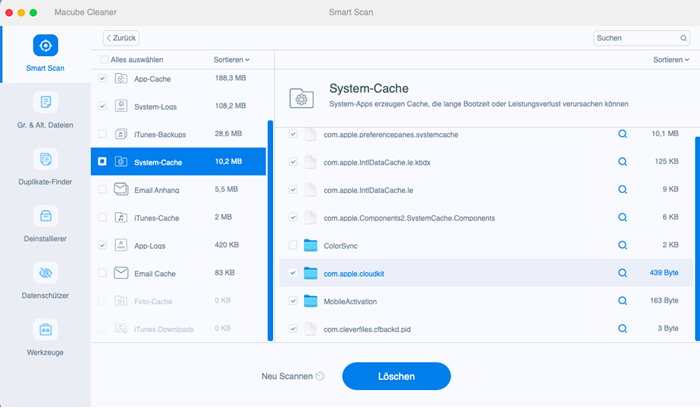
Task: Open Datenschützer sidebar icon
Action: [45, 273]
